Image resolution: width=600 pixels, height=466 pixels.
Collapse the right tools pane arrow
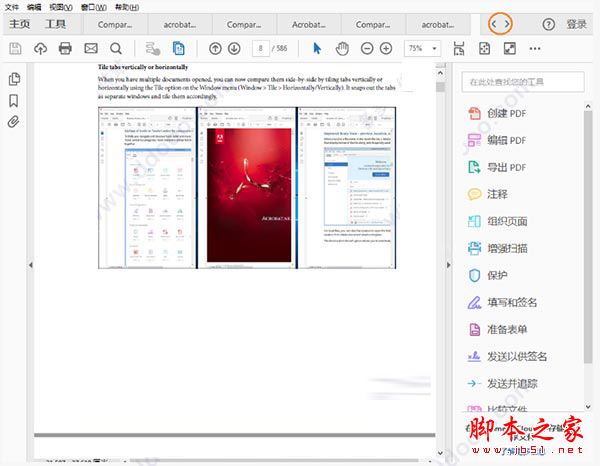click(449, 265)
